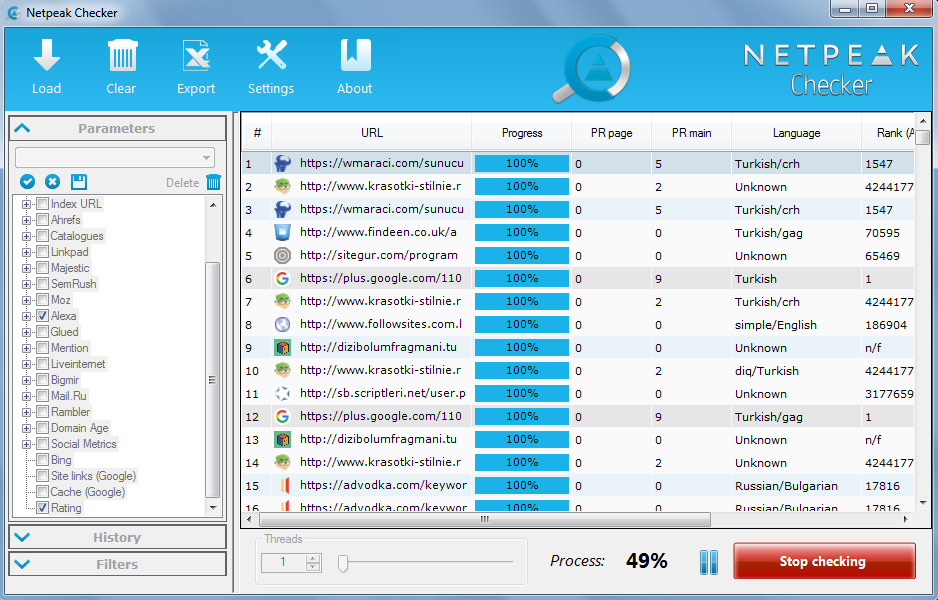This screenshot has width=938, height=600.
Task: Click the Clear trash can icon
Action: tap(122, 56)
